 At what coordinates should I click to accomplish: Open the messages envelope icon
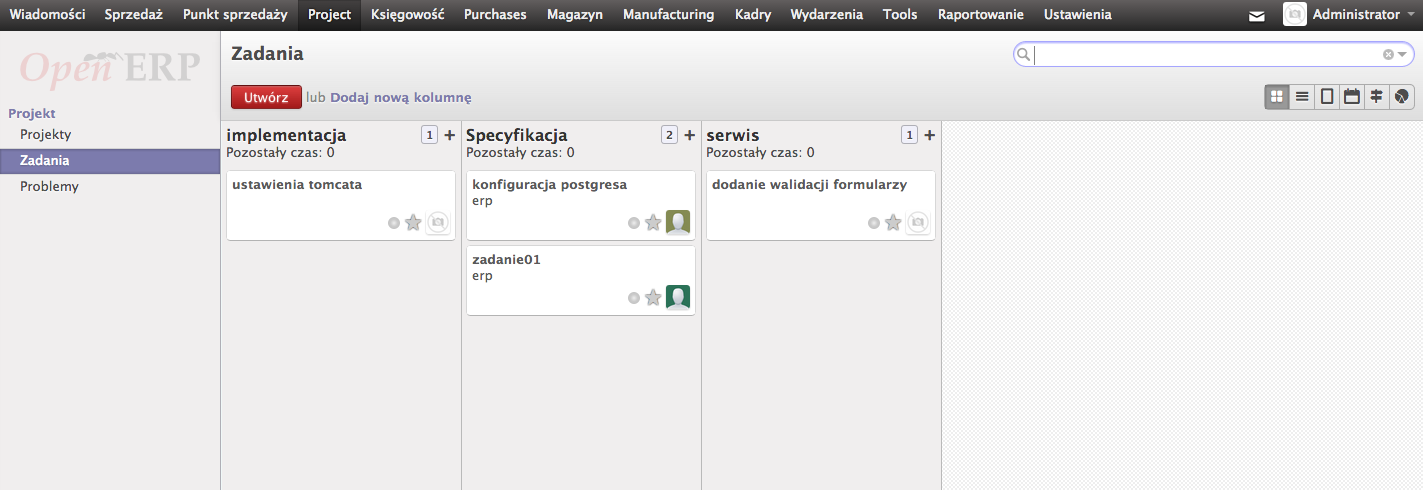pyautogui.click(x=1257, y=16)
